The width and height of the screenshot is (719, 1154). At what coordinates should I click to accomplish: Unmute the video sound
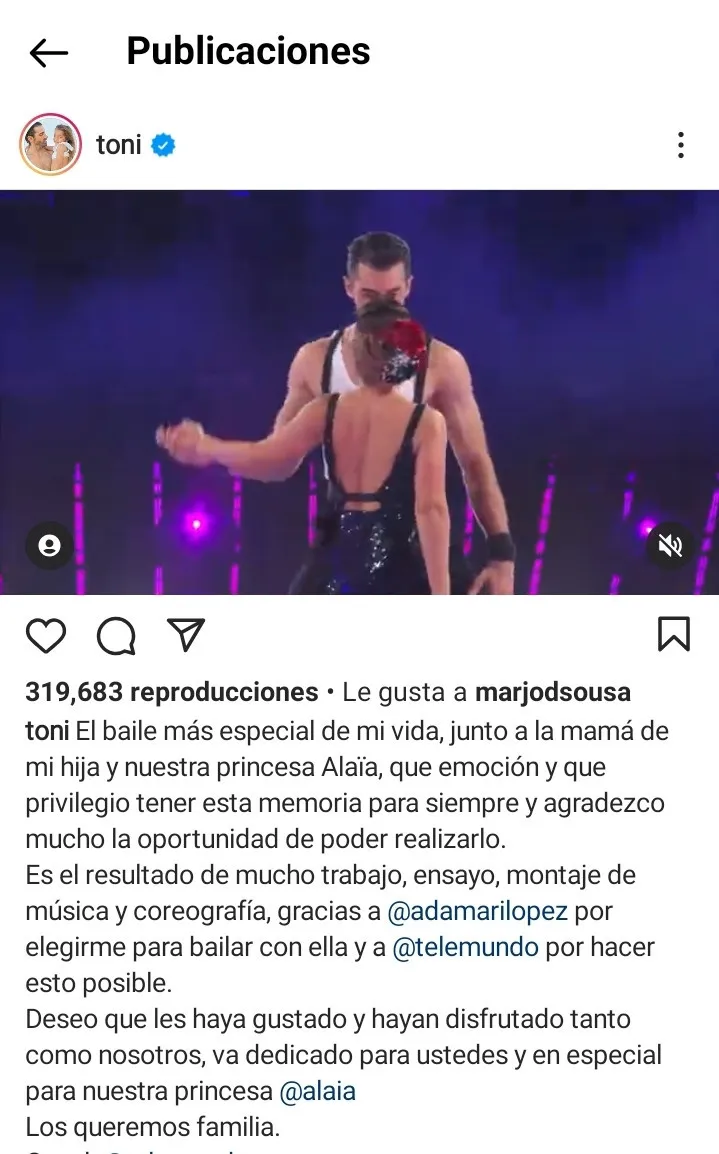(669, 546)
